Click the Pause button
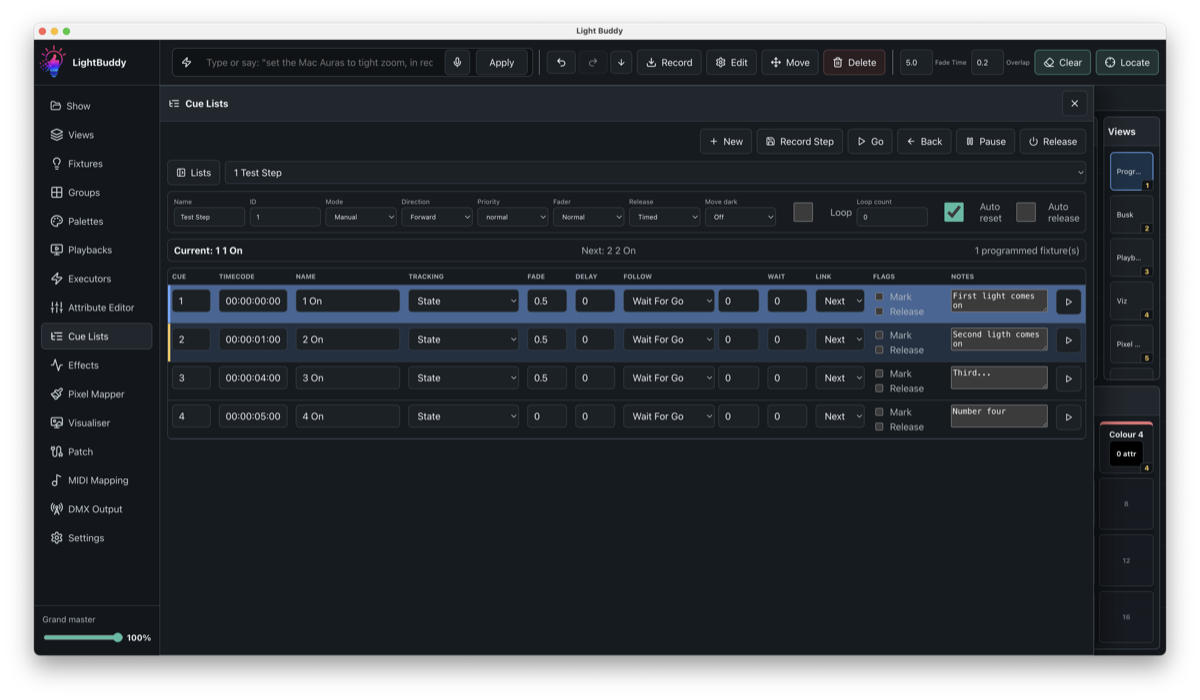Image resolution: width=1200 pixels, height=700 pixels. 985,142
